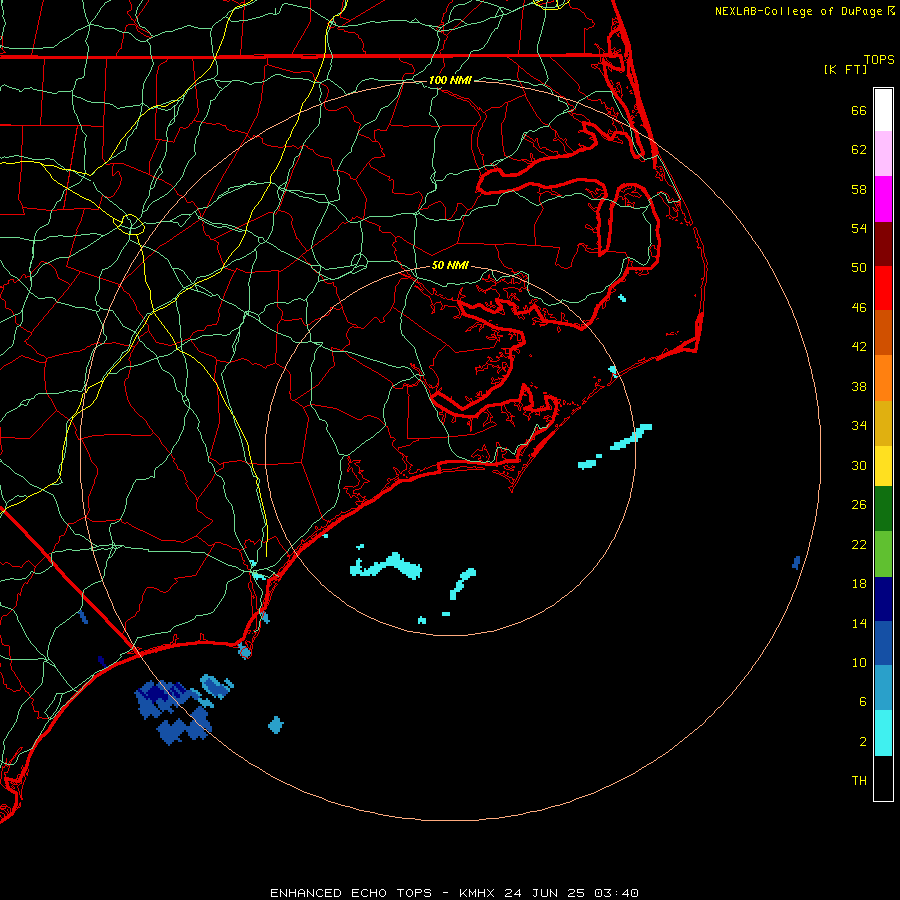The image size is (900, 900).
Task: Click the '46' legend value
Action: coord(859,308)
